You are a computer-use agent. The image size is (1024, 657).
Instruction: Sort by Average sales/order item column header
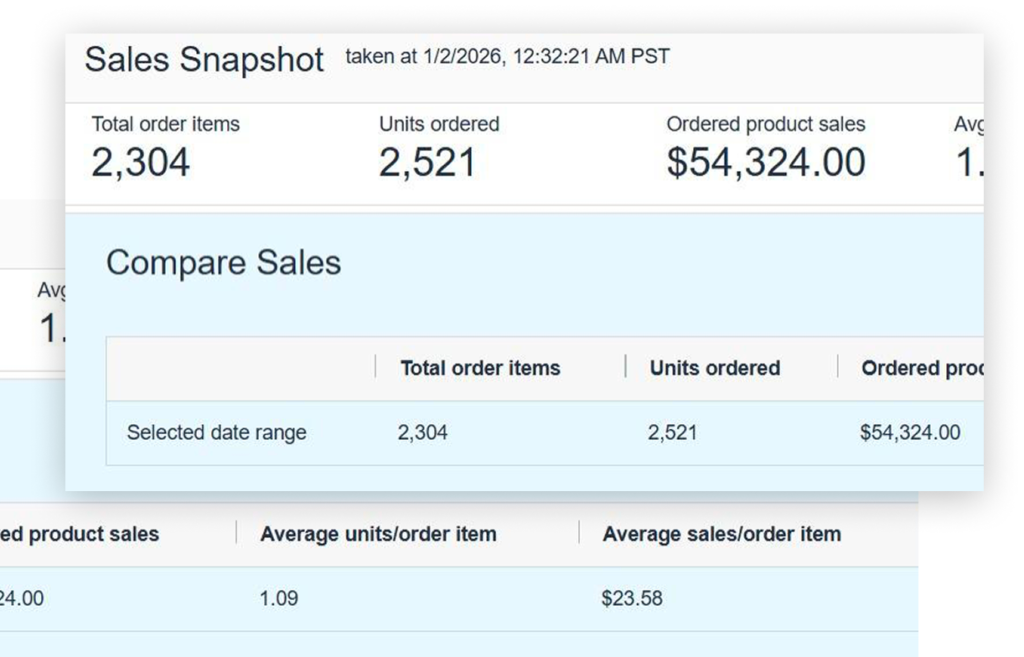coord(721,534)
